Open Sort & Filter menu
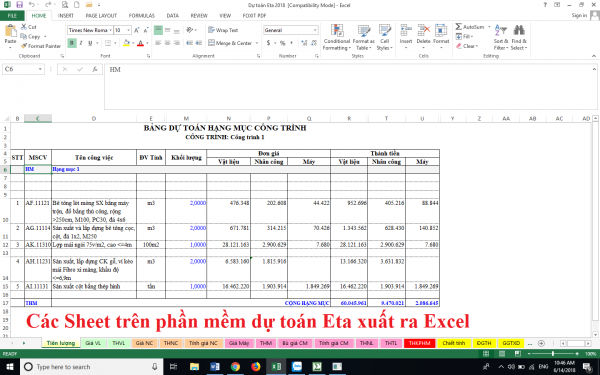 pos(501,37)
